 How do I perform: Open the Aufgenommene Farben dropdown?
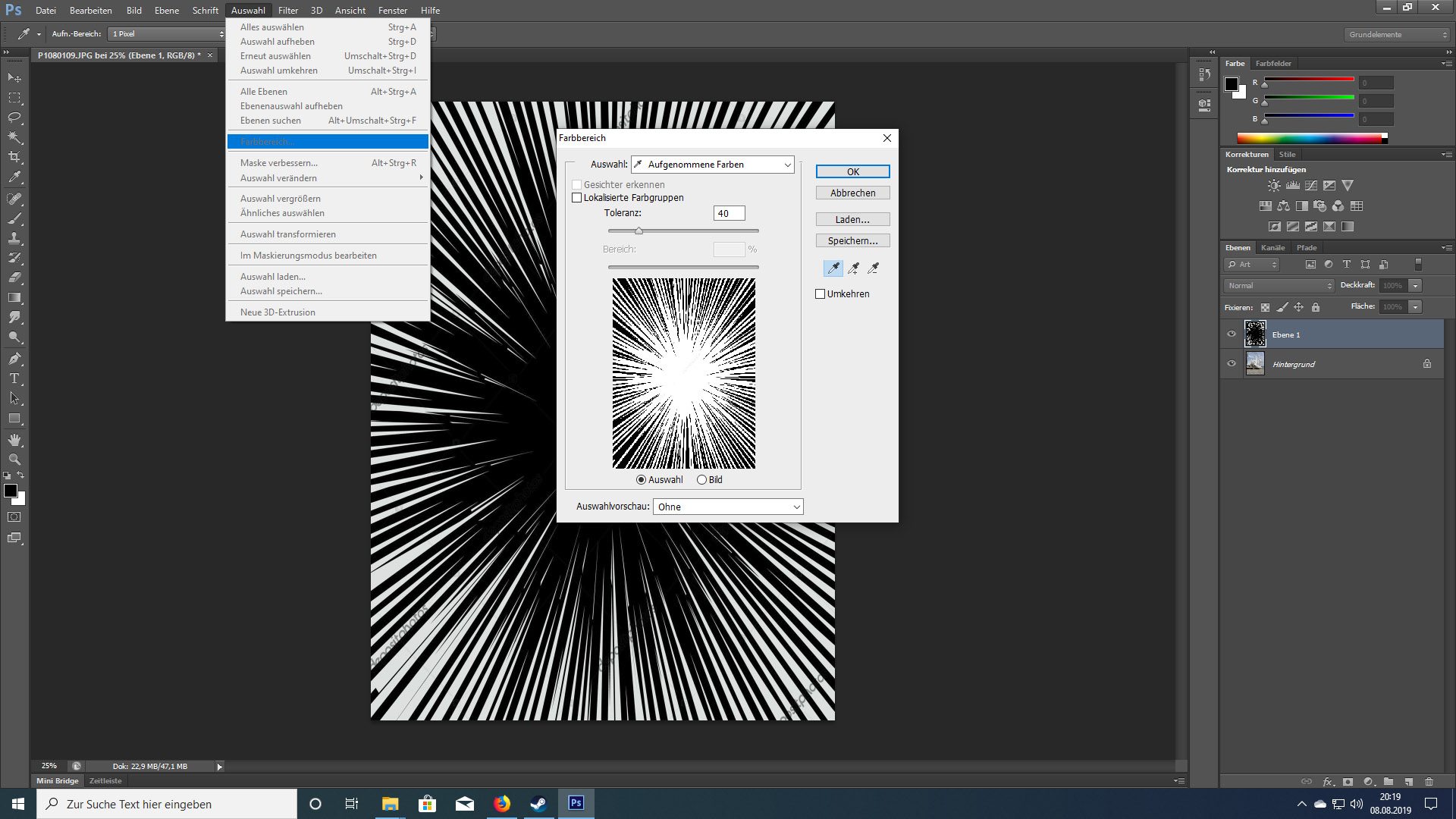[713, 165]
